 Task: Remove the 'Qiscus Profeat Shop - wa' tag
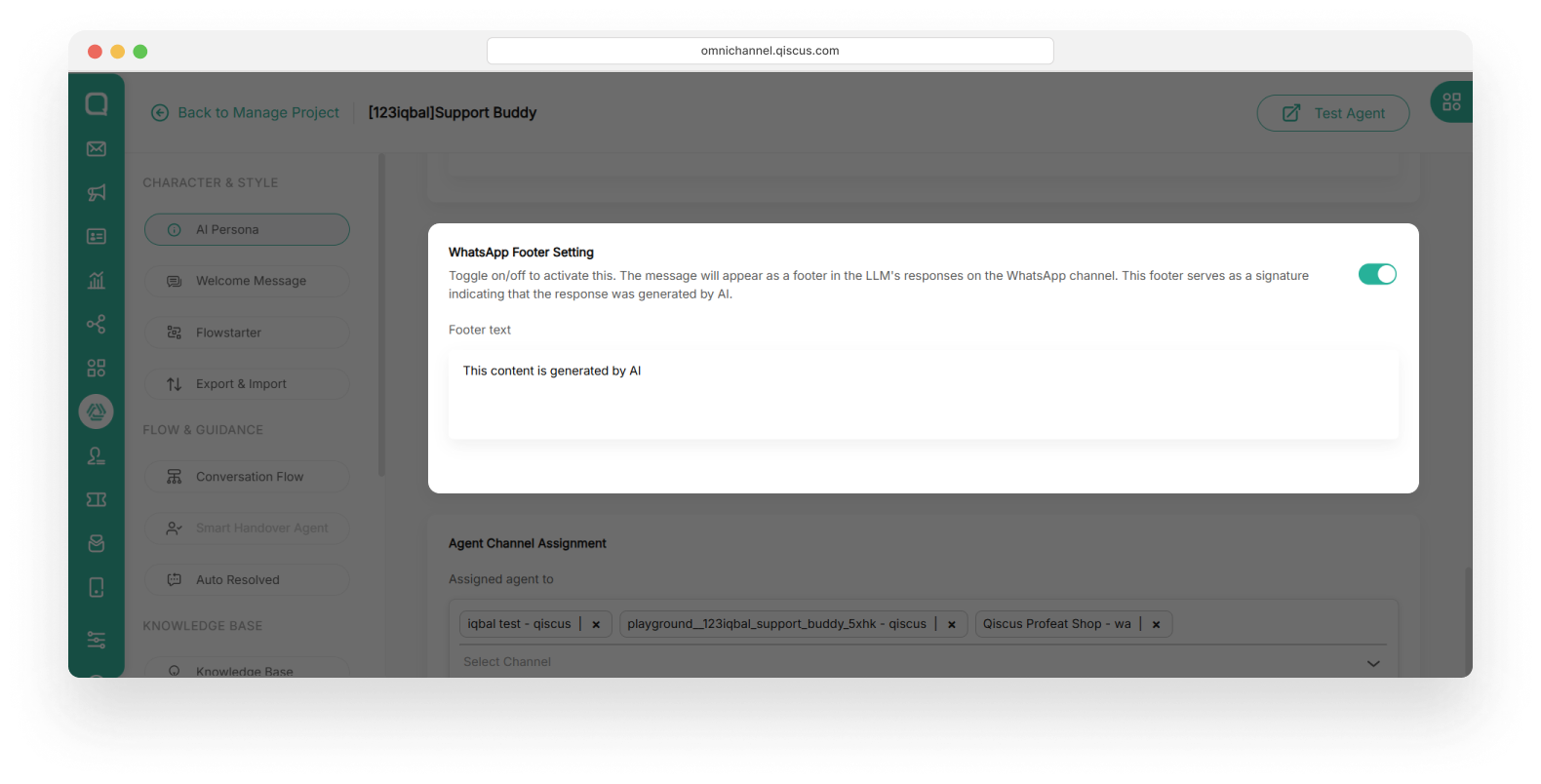click(1156, 625)
